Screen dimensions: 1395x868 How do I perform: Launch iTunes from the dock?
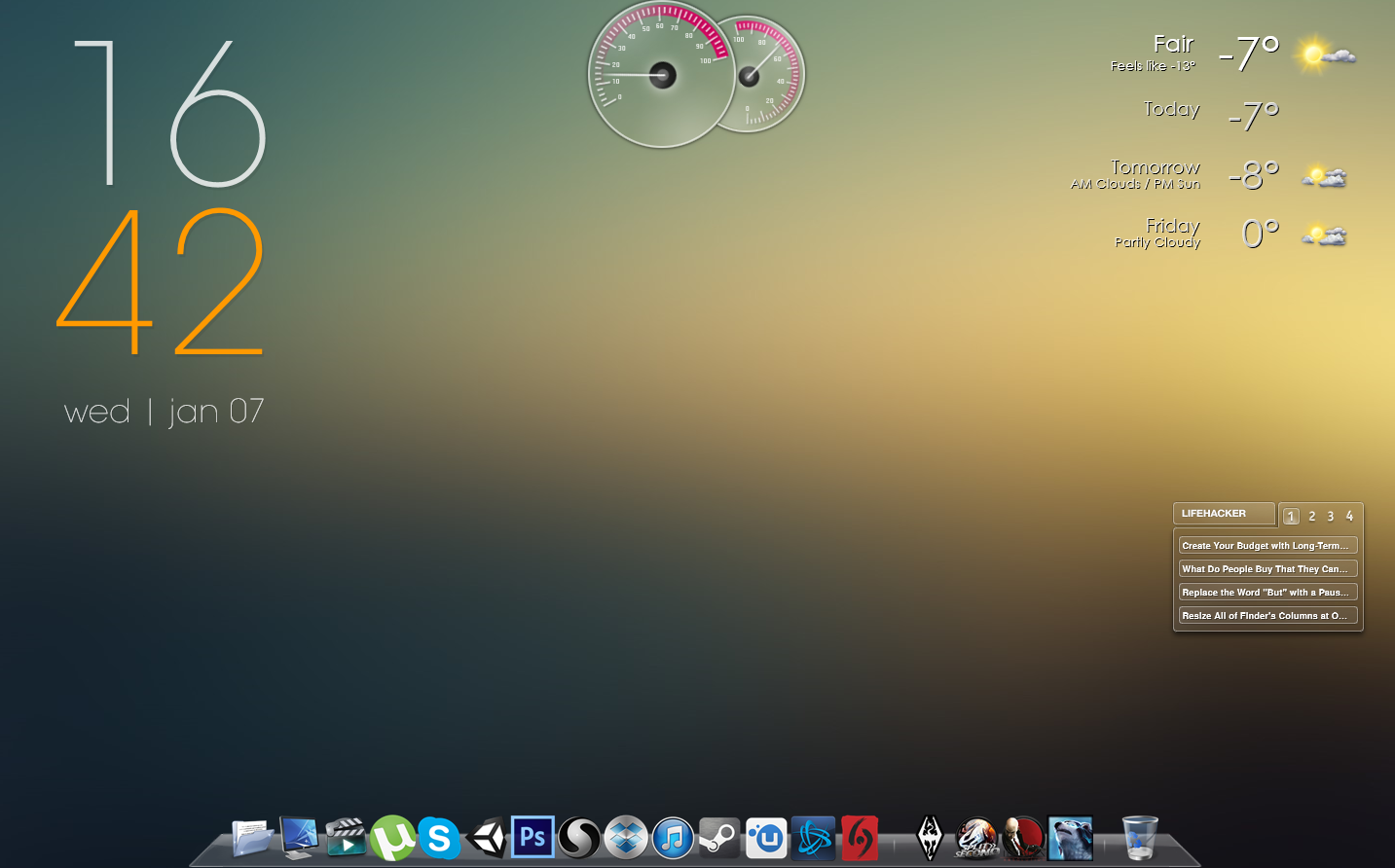coord(672,837)
